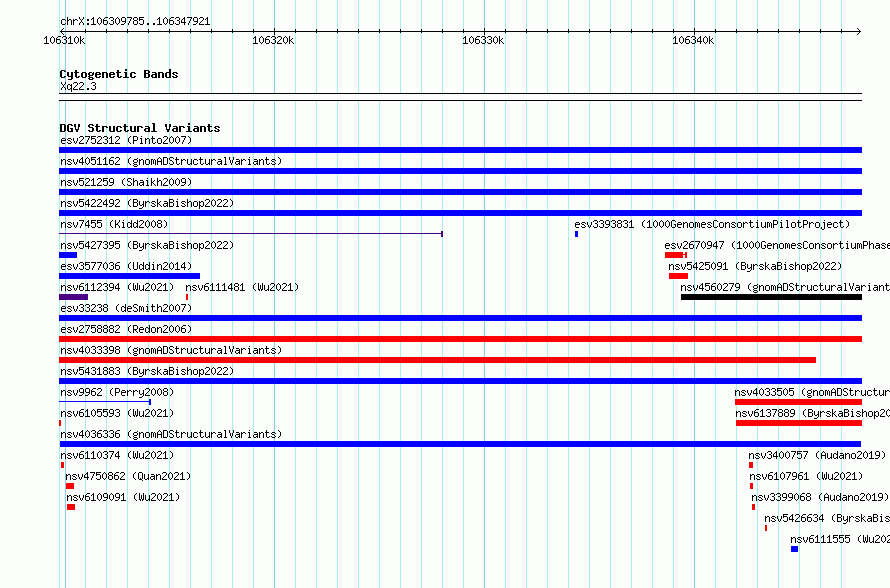890x588 pixels.
Task: Click the blue nsv4036336 bar
Action: (x=460, y=444)
